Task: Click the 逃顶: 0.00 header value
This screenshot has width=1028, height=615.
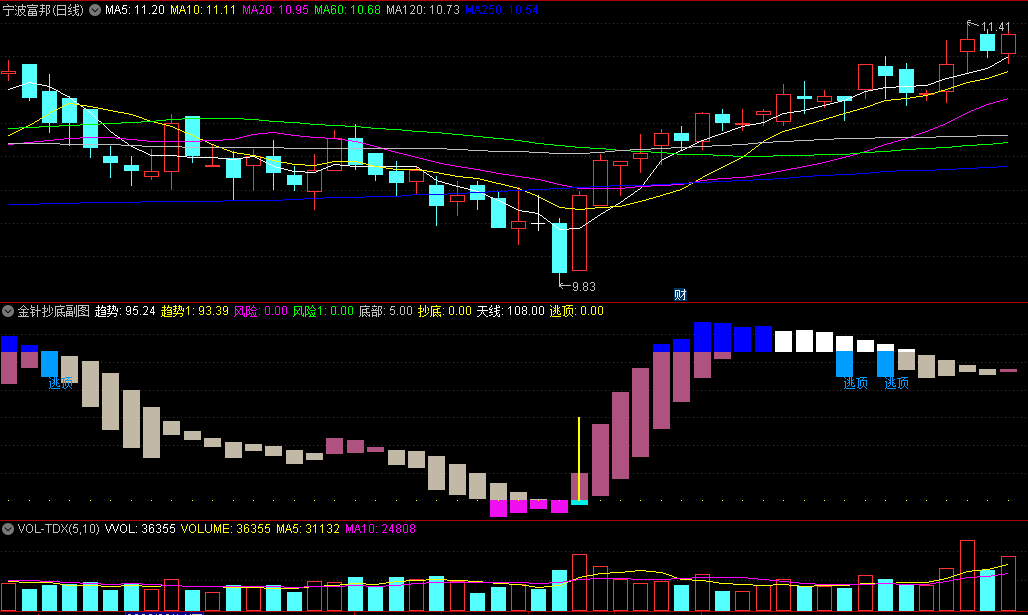Action: click(x=576, y=311)
